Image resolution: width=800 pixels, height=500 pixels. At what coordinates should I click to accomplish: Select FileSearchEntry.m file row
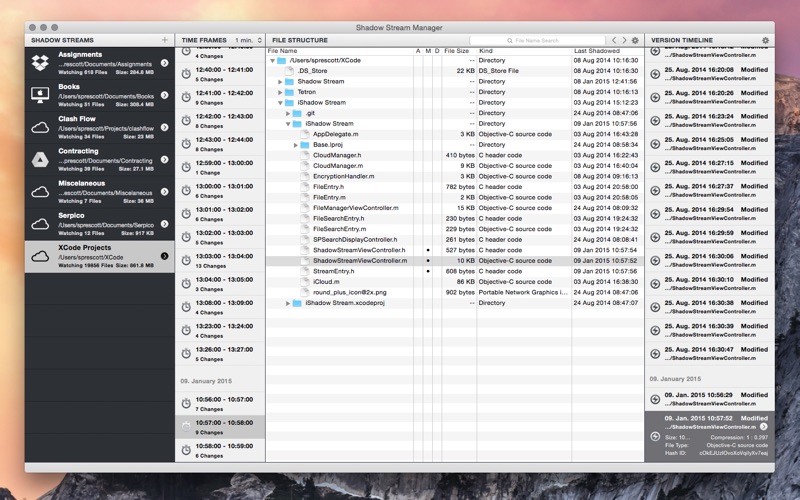point(455,229)
